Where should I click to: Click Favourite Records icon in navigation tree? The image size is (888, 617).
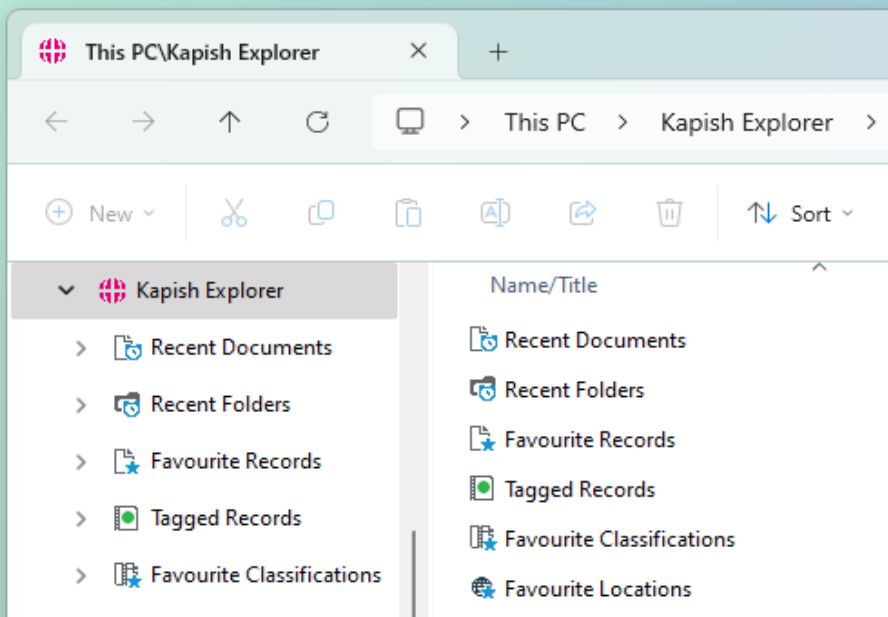[127, 461]
